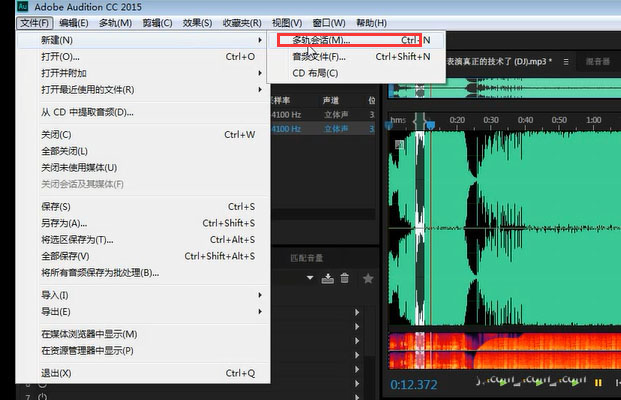Click the 匹配音量 panel tab
Viewport: 621px width, 400px height.
[307, 258]
